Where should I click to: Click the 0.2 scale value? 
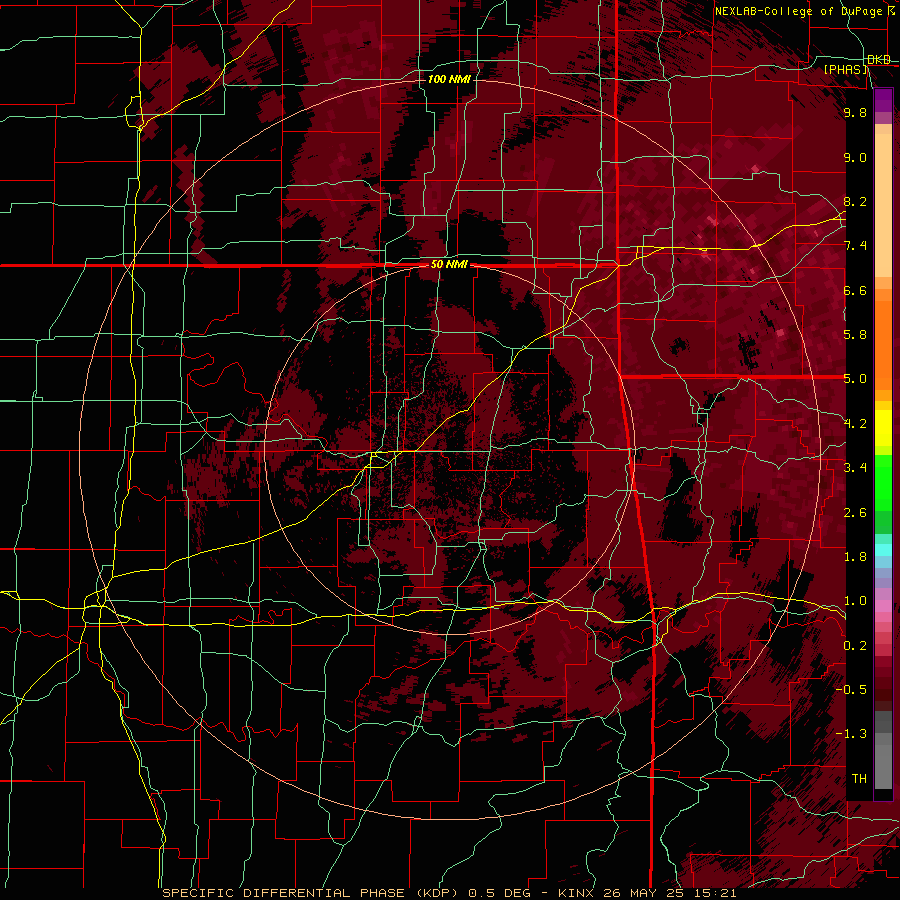click(855, 646)
